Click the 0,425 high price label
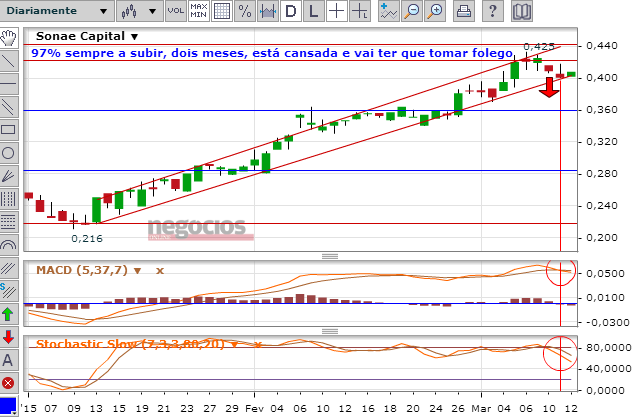This screenshot has height=420, width=635. point(539,46)
